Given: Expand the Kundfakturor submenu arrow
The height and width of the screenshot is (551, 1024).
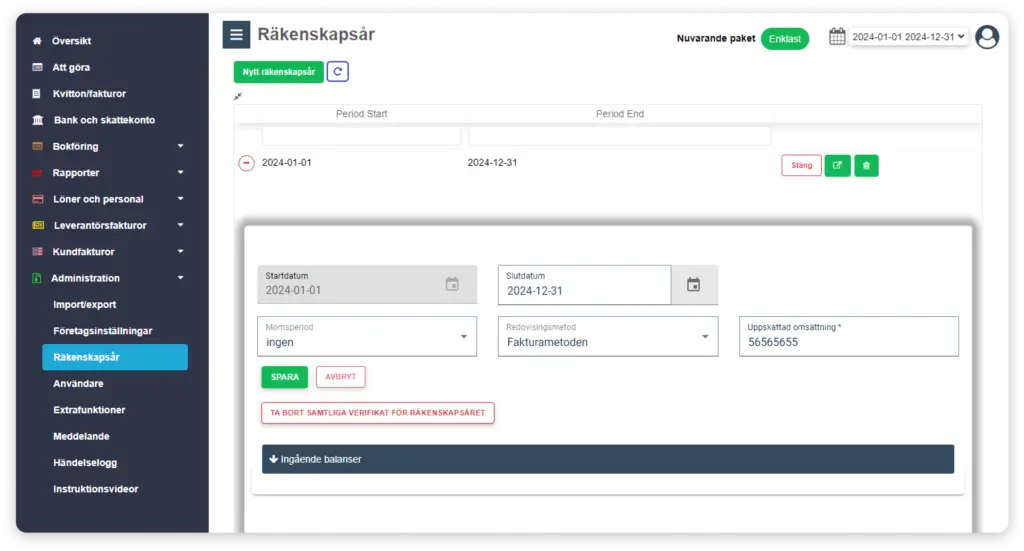Looking at the screenshot, I should pos(180,251).
